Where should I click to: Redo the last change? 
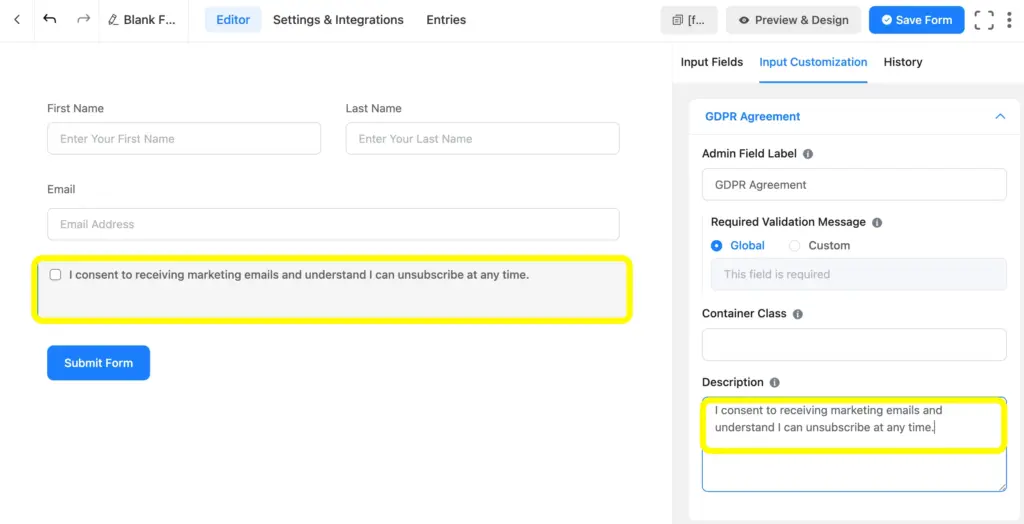click(x=83, y=19)
